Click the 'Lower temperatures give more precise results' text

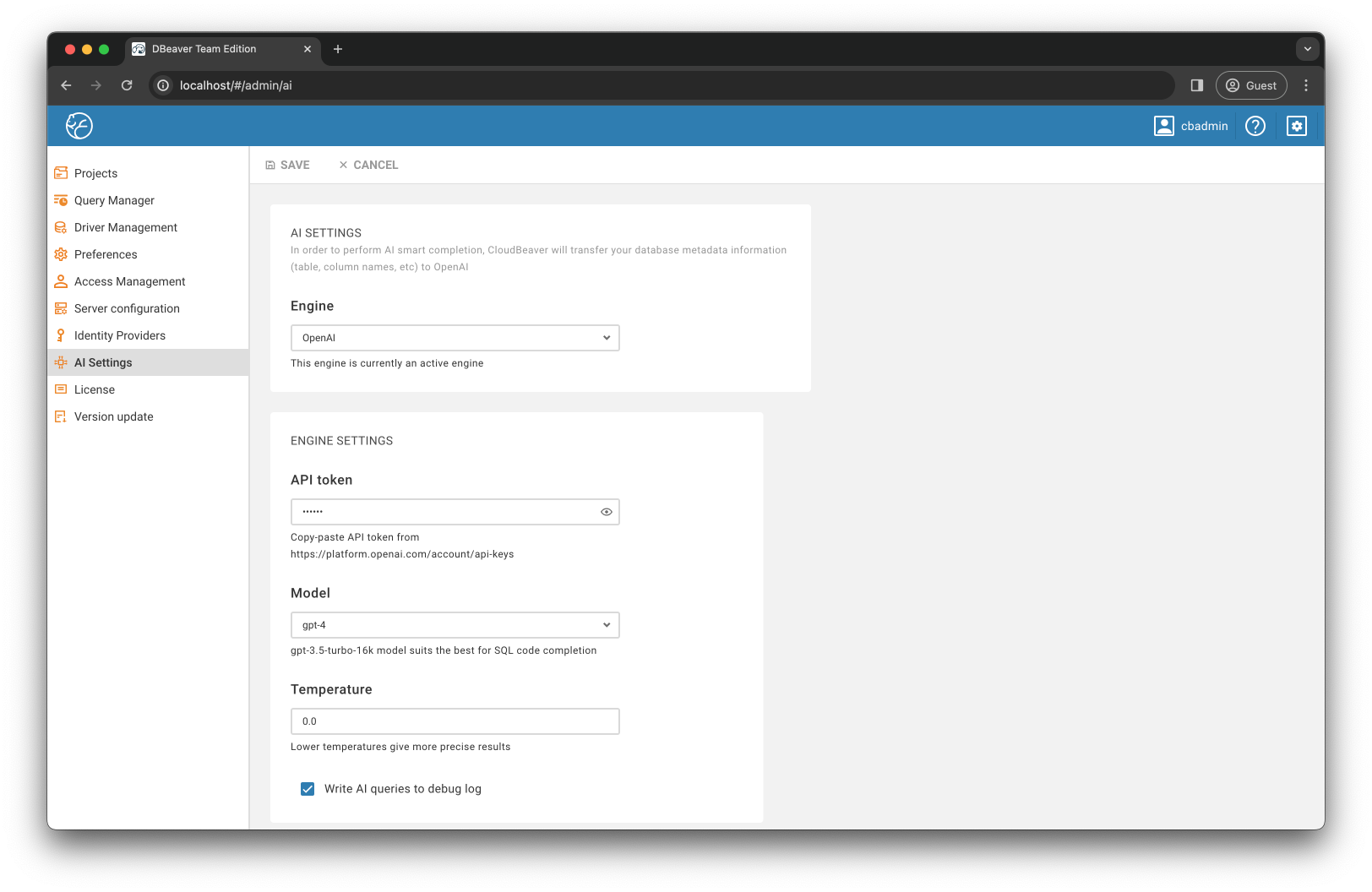tap(400, 747)
